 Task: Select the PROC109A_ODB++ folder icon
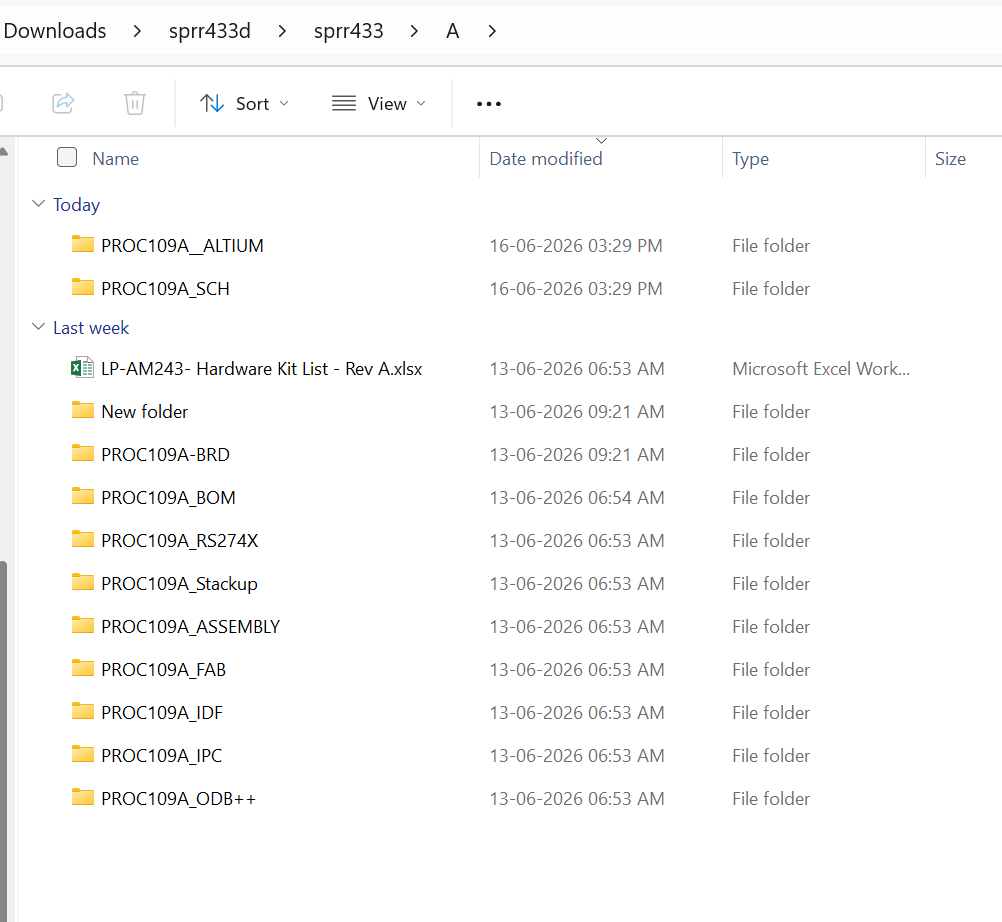pyautogui.click(x=82, y=797)
